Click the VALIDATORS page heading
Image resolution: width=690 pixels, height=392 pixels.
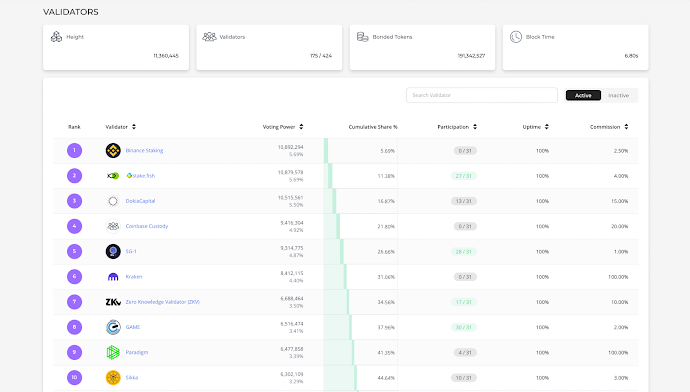[71, 12]
